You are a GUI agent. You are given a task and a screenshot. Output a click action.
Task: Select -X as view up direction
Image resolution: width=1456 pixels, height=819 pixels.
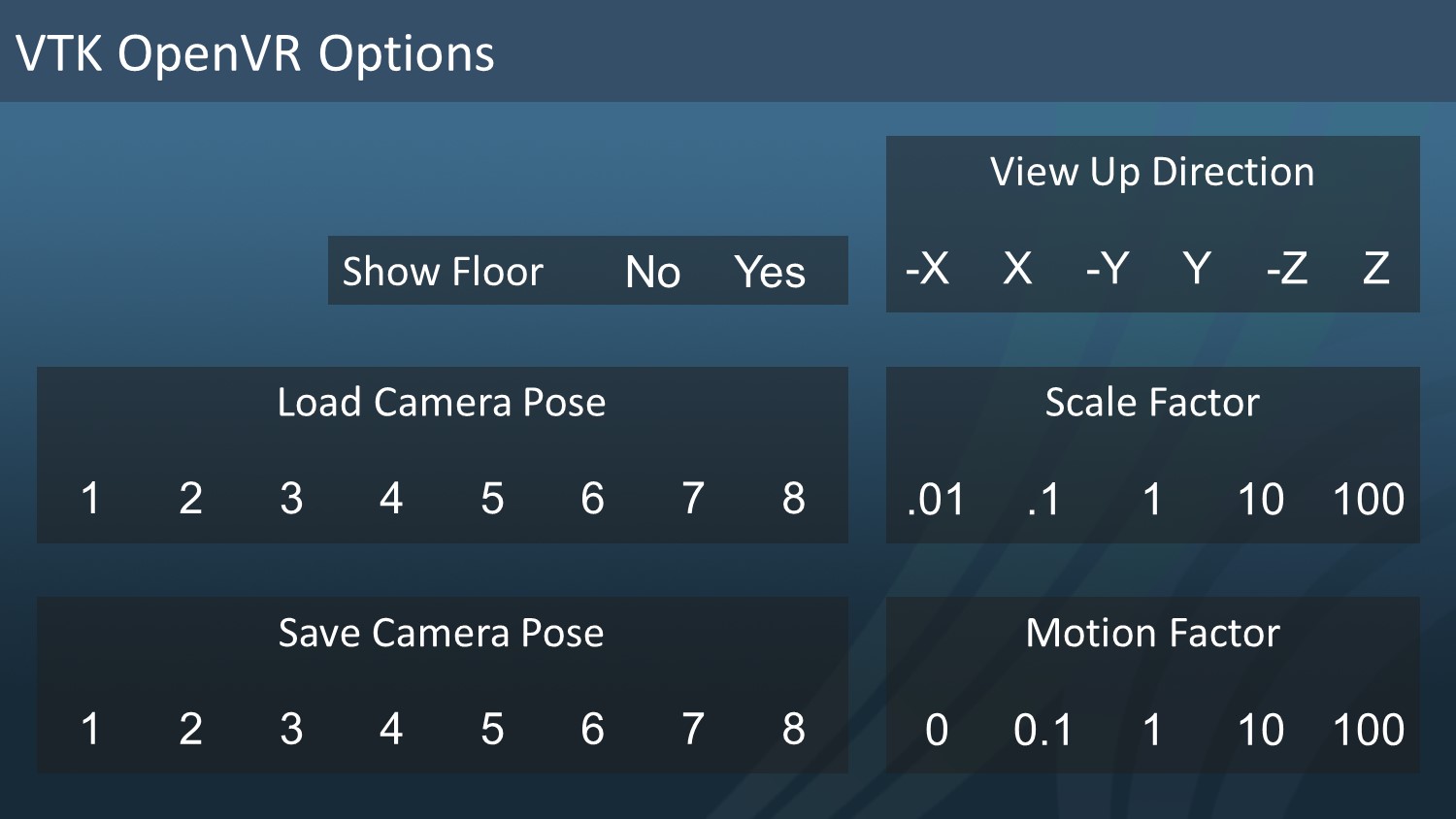point(927,268)
